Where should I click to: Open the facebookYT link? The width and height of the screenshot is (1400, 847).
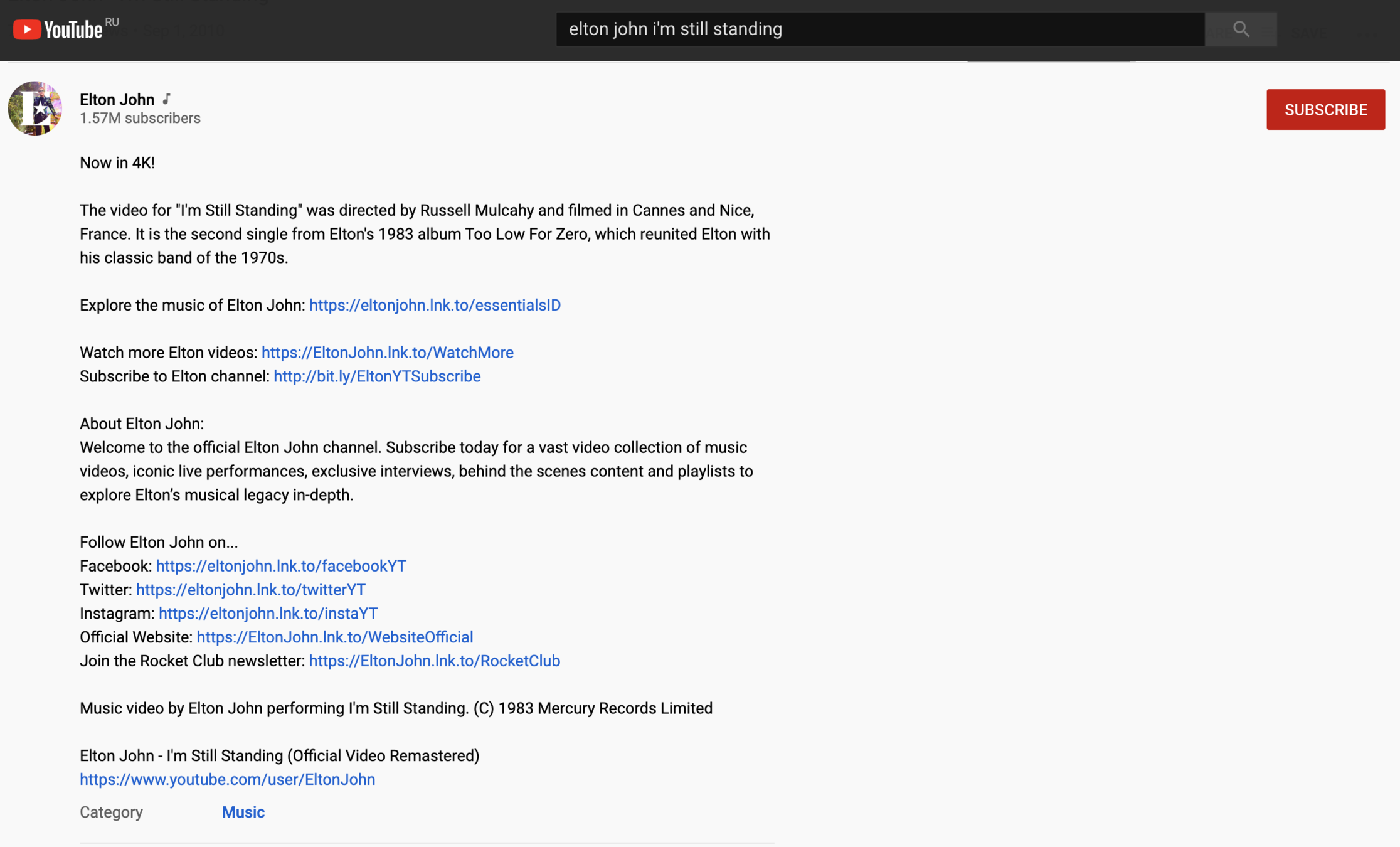tap(281, 566)
